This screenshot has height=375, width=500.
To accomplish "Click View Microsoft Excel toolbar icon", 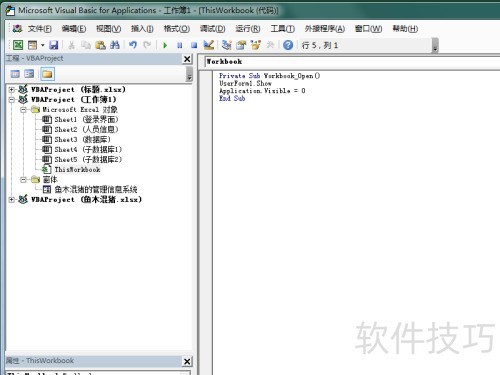I will tap(18, 45).
